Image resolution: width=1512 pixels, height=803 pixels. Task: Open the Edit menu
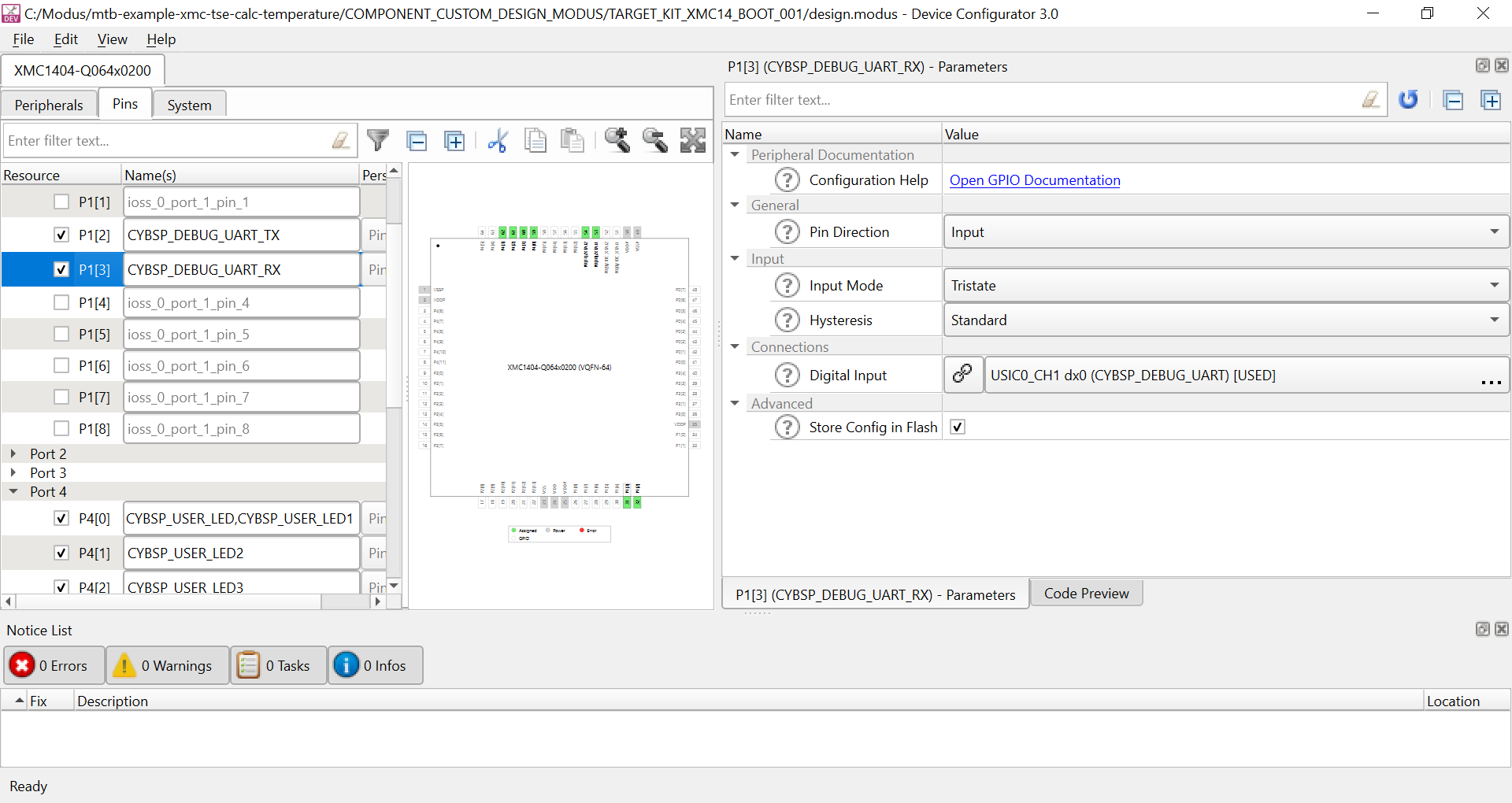(x=66, y=39)
